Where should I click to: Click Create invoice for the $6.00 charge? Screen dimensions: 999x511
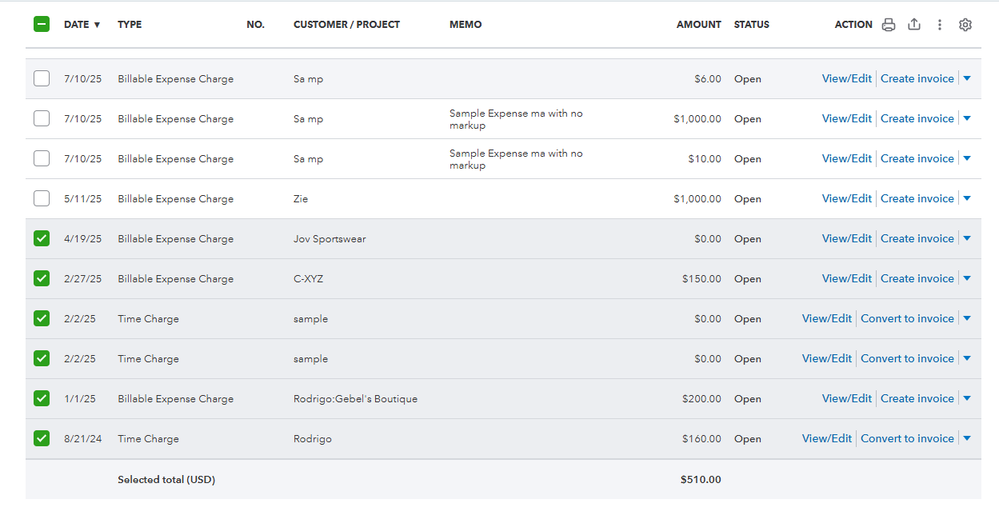pos(917,79)
